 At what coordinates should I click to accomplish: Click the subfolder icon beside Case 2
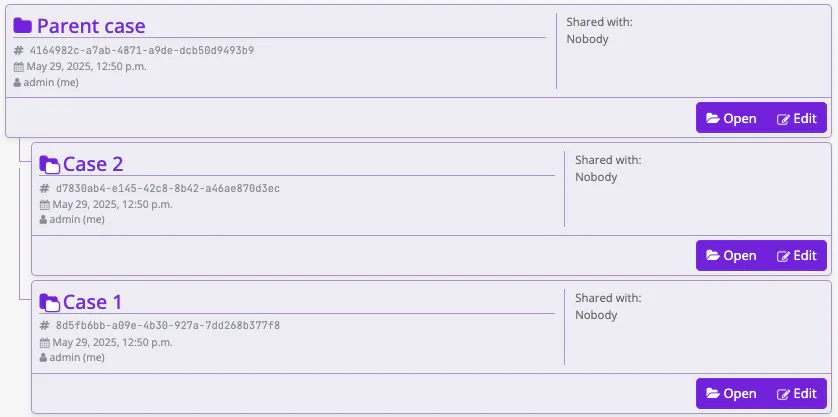pyautogui.click(x=50, y=164)
